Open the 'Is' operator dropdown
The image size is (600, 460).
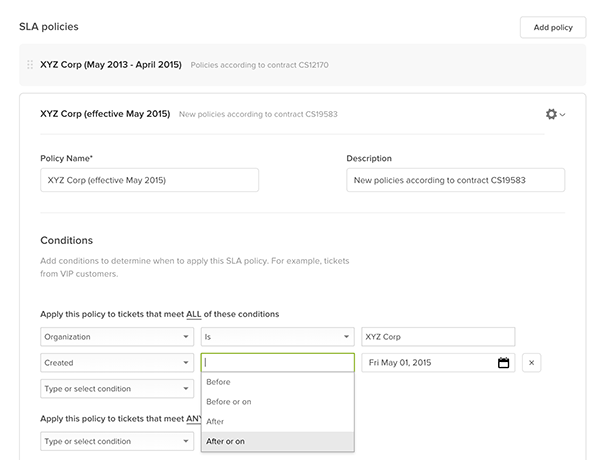coord(277,337)
